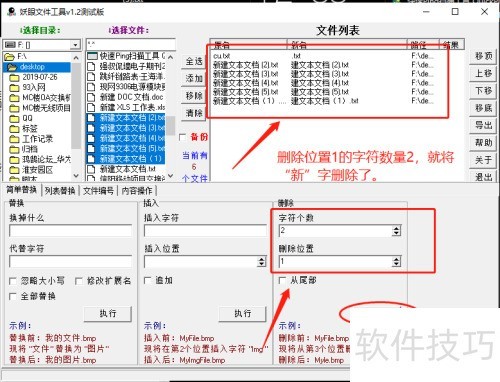Click the file icon of 强叔侃墙电子期刊

(x=91, y=66)
